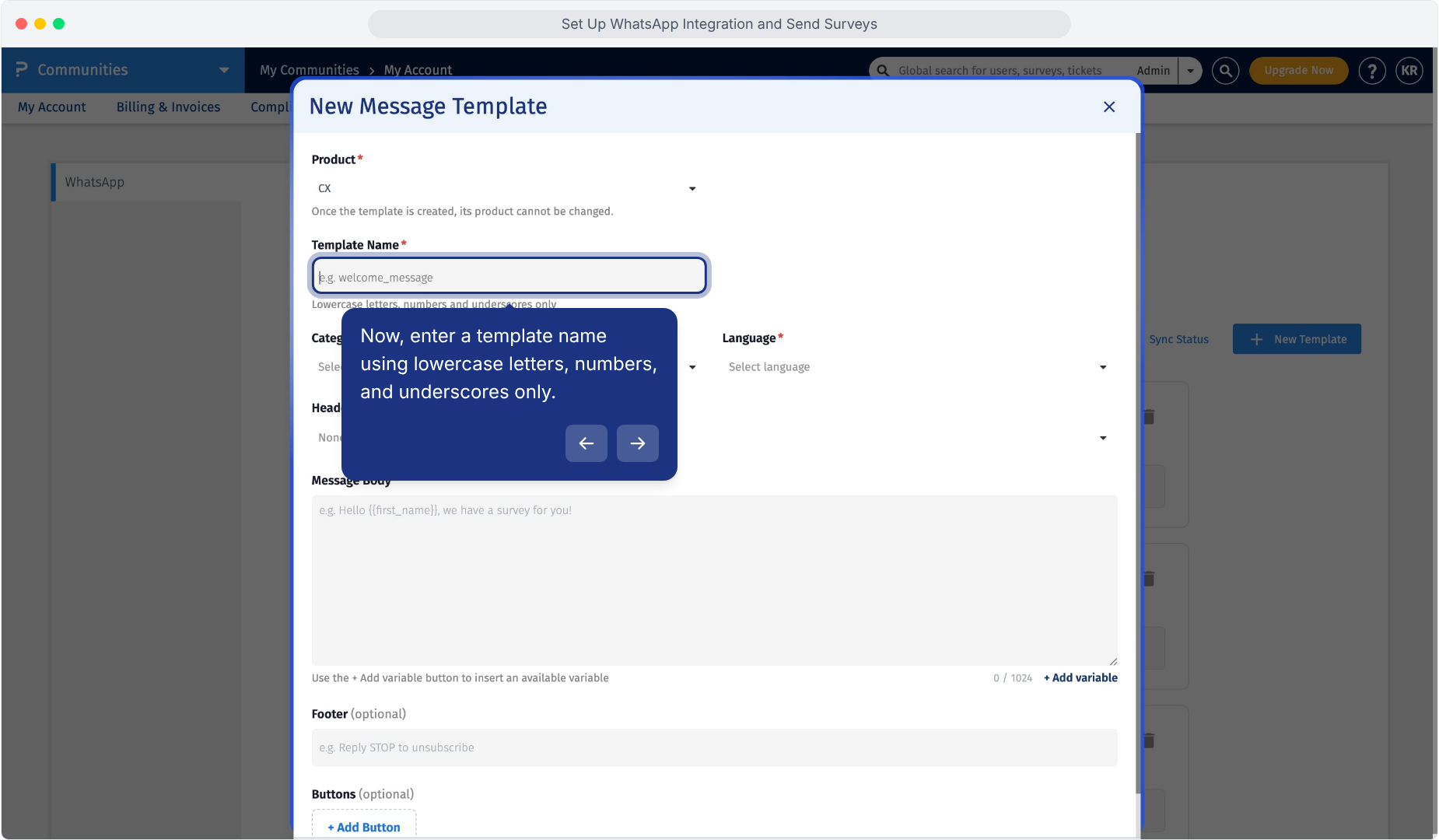This screenshot has height=840, width=1439.
Task: Click the third template trash icon
Action: point(1149,740)
